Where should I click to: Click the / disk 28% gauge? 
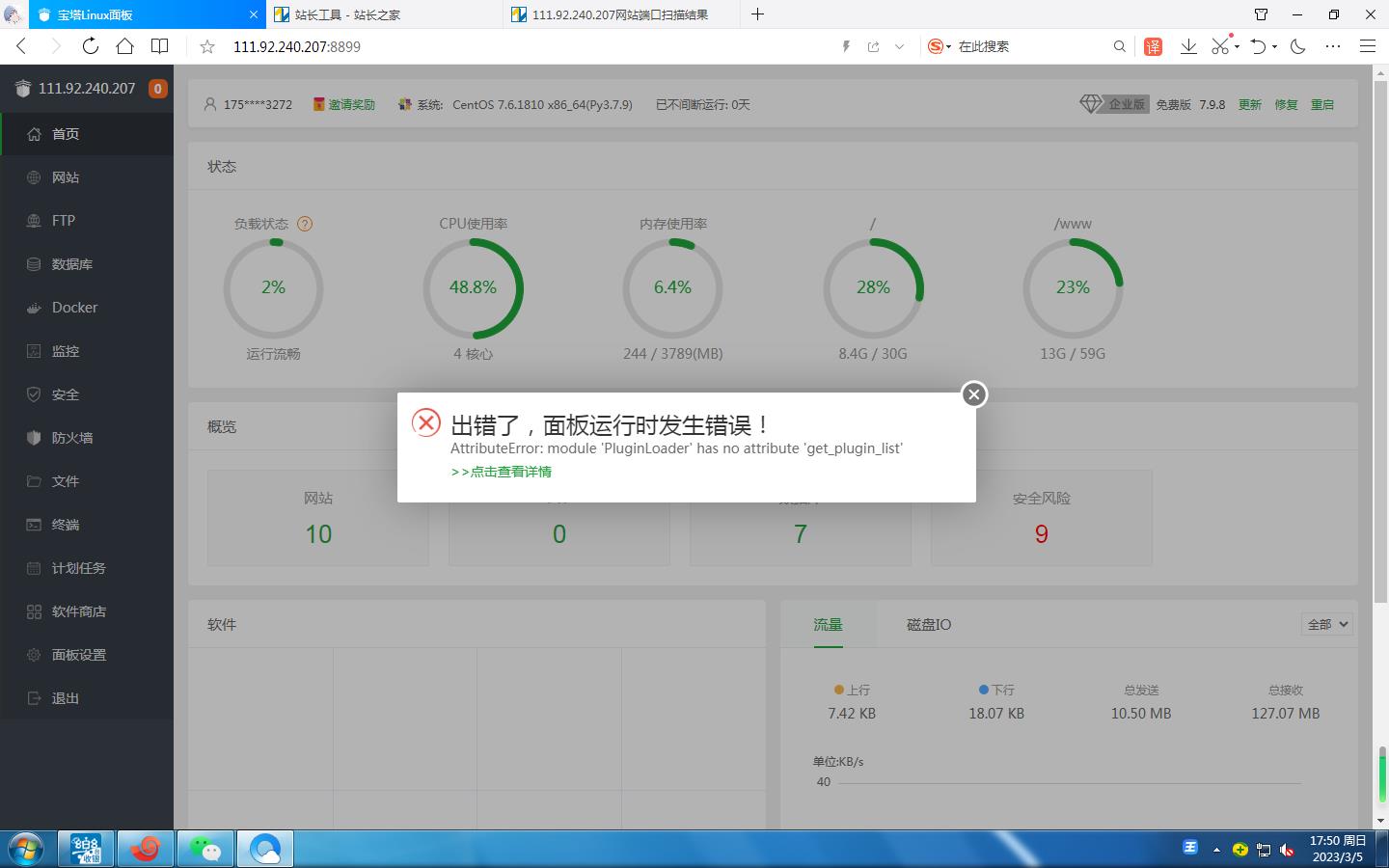pyautogui.click(x=873, y=287)
